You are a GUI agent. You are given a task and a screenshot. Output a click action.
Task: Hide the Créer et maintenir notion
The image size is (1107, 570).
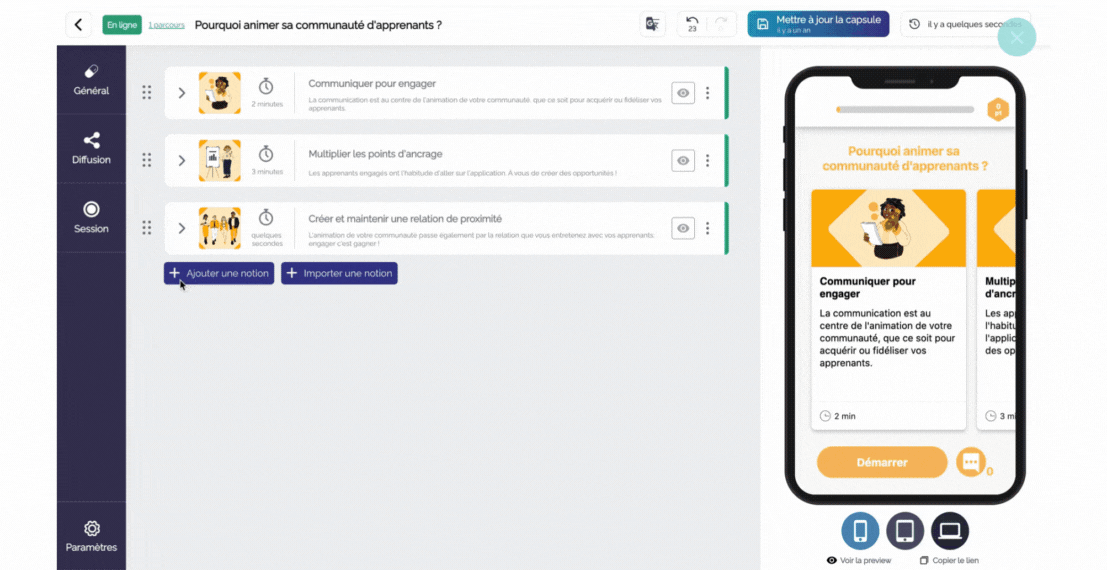pos(683,228)
